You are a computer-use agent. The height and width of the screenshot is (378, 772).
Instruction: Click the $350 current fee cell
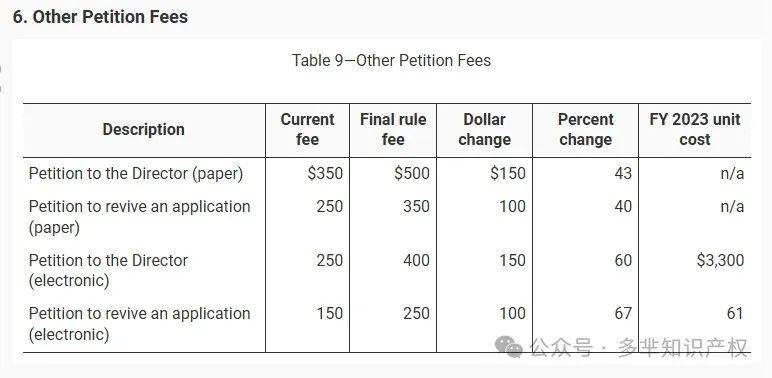[325, 174]
